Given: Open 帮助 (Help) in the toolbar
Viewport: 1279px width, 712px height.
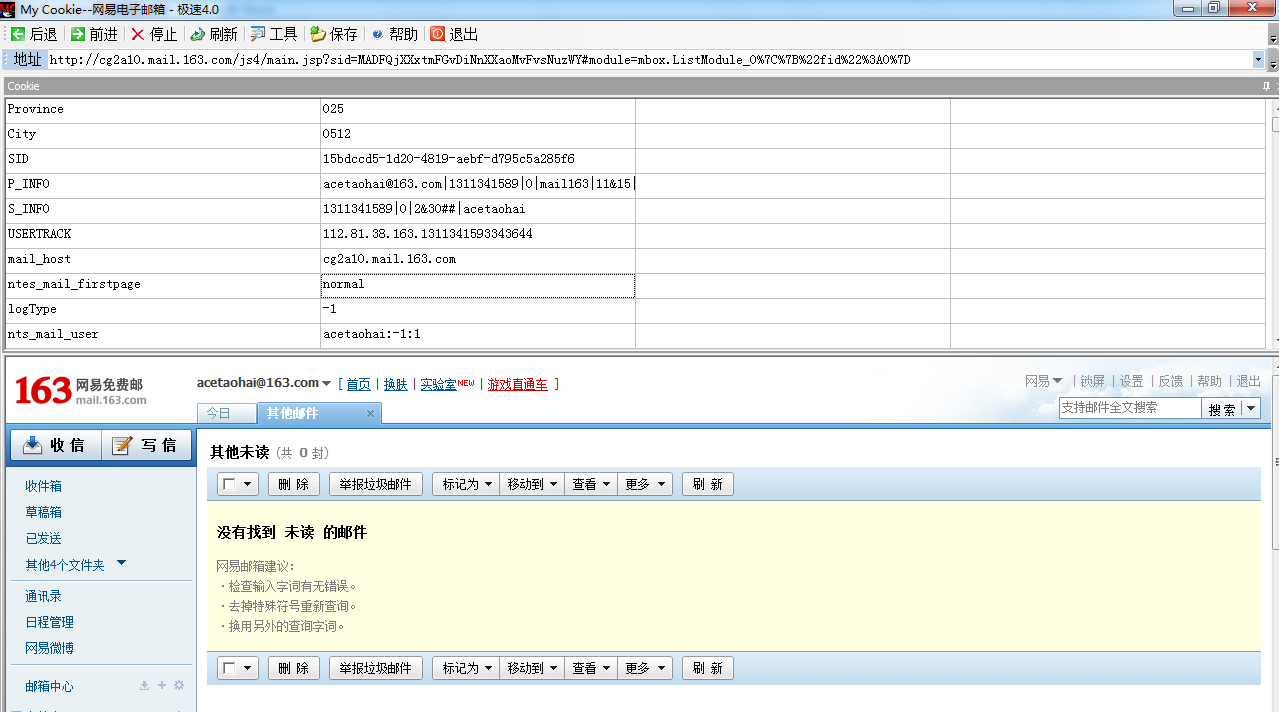Looking at the screenshot, I should [394, 34].
